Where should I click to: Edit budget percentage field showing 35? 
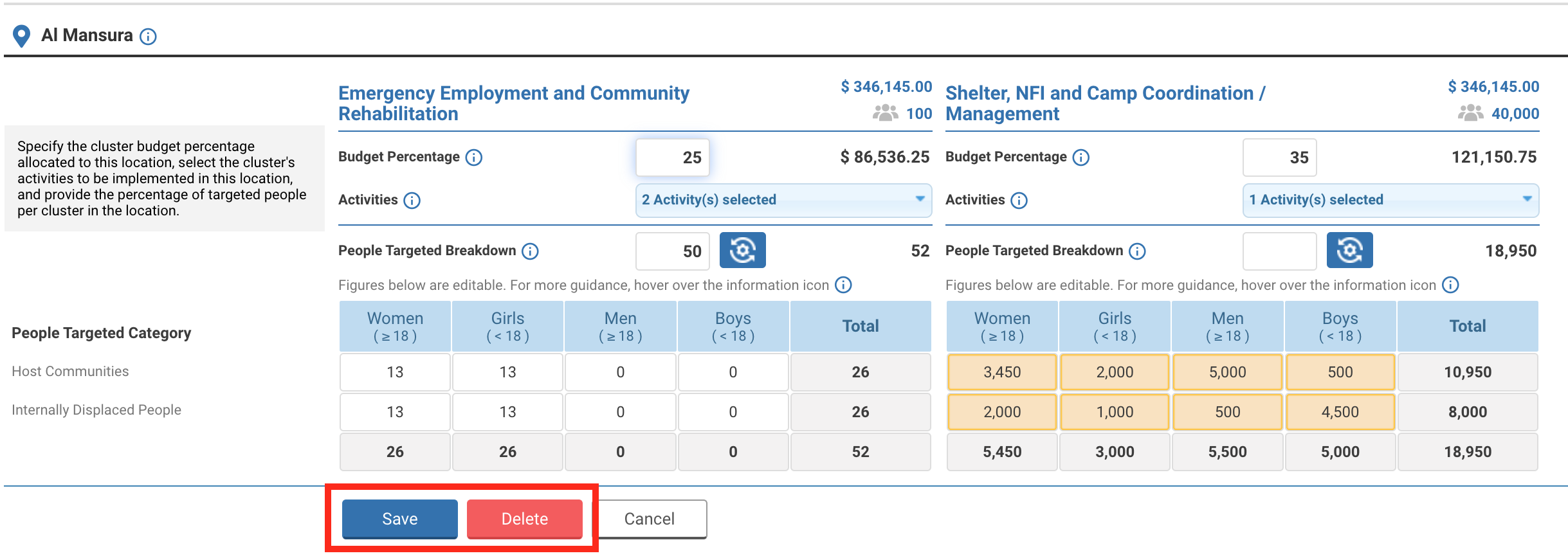click(1280, 157)
